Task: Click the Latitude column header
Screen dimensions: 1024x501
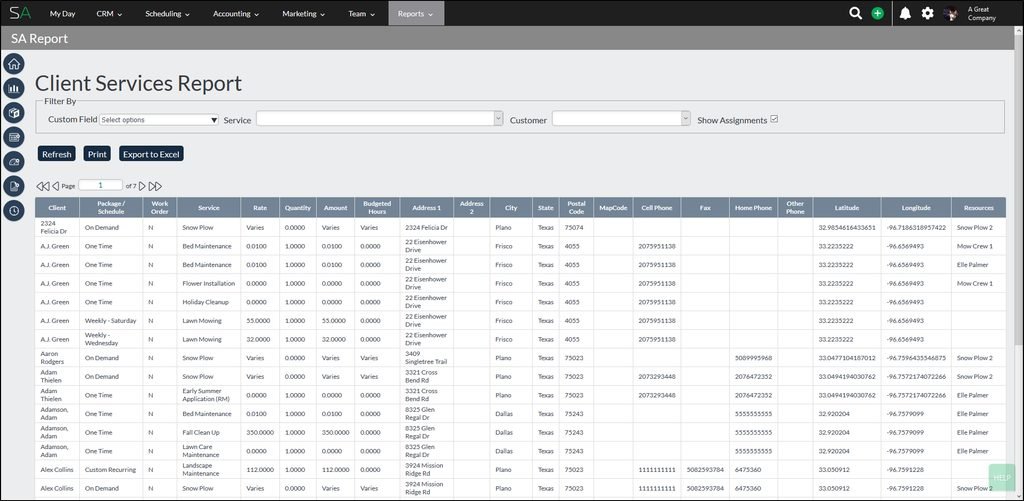Action: click(847, 208)
